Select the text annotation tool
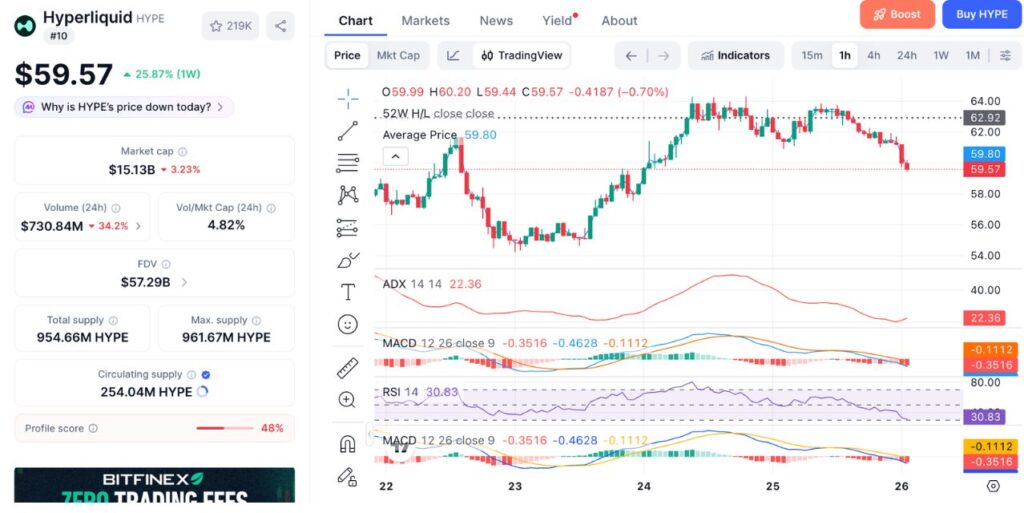The width and height of the screenshot is (1024, 513). tap(347, 292)
